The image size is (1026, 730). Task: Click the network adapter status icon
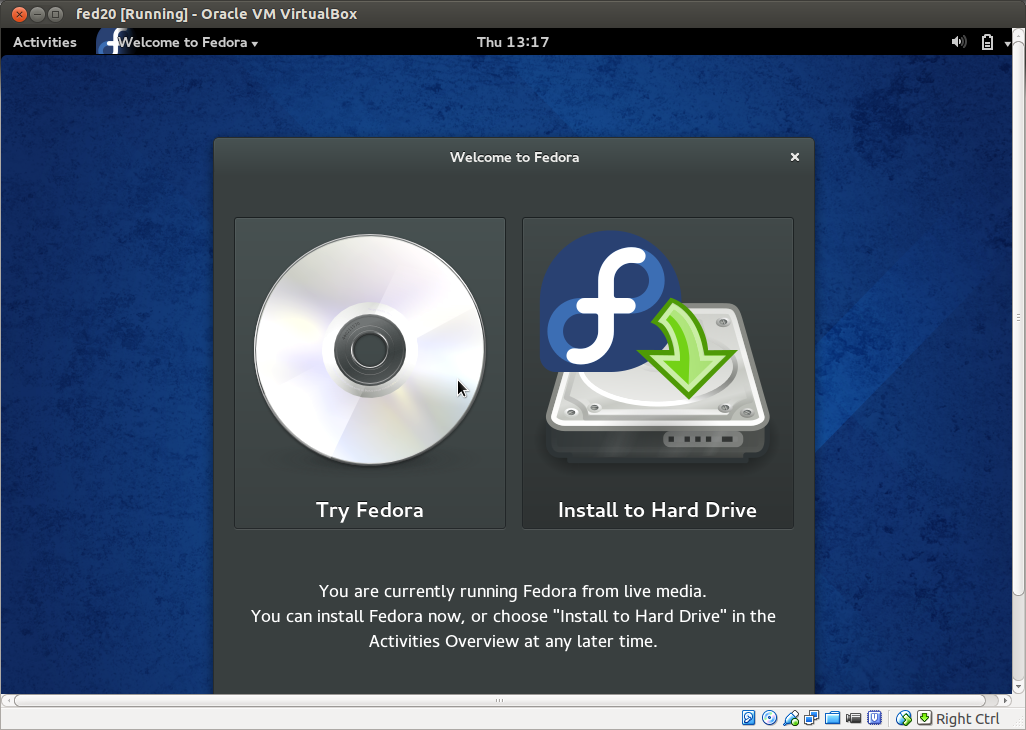[790, 718]
